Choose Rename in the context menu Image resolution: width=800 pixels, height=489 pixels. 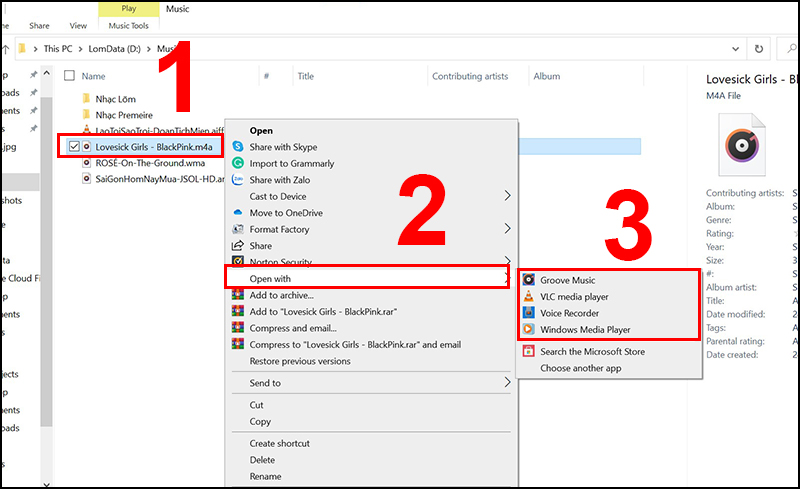click(x=265, y=476)
